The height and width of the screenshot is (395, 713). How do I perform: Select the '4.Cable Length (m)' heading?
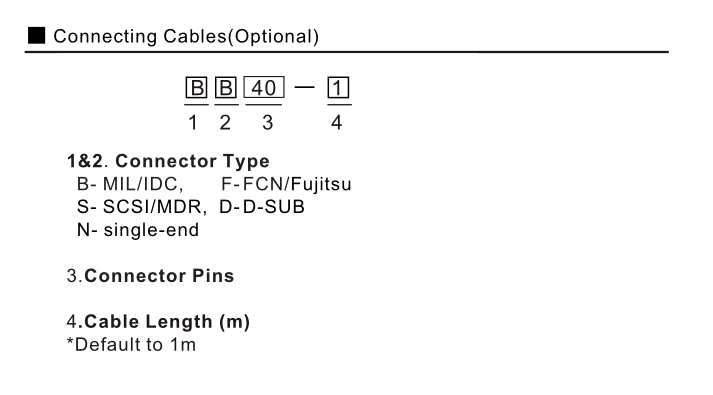[x=158, y=322]
